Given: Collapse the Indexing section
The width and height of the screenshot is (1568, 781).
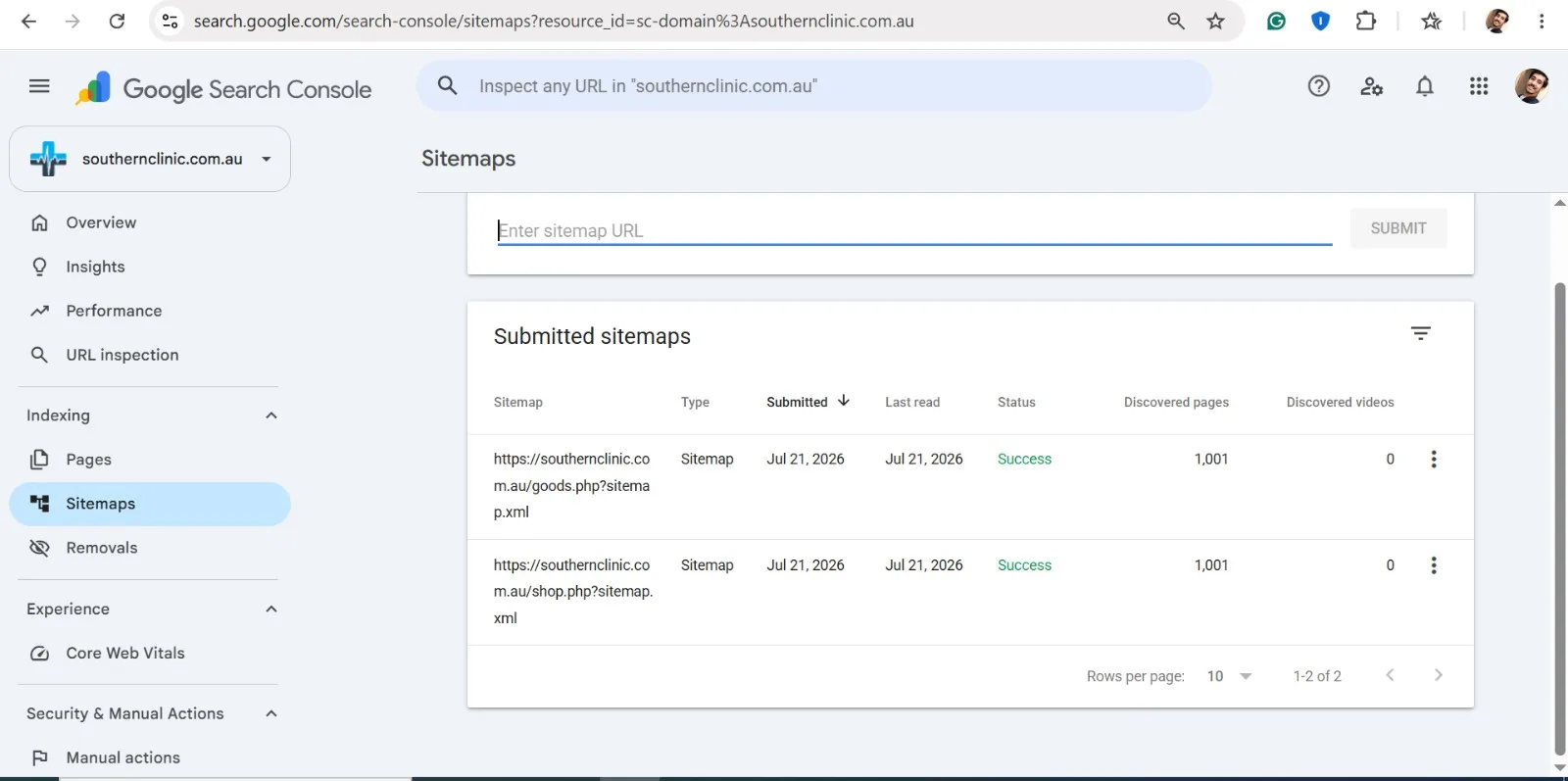Looking at the screenshot, I should [x=271, y=415].
